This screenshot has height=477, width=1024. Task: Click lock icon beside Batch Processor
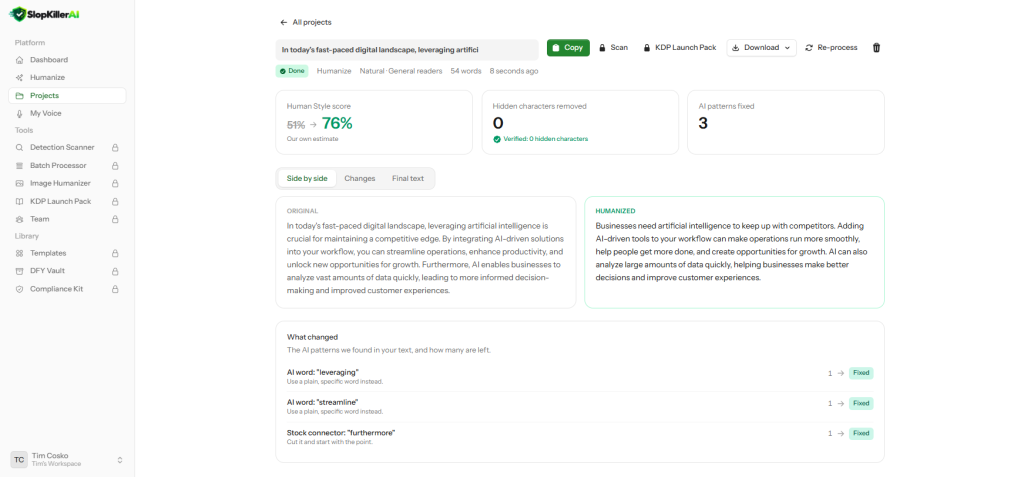point(115,165)
